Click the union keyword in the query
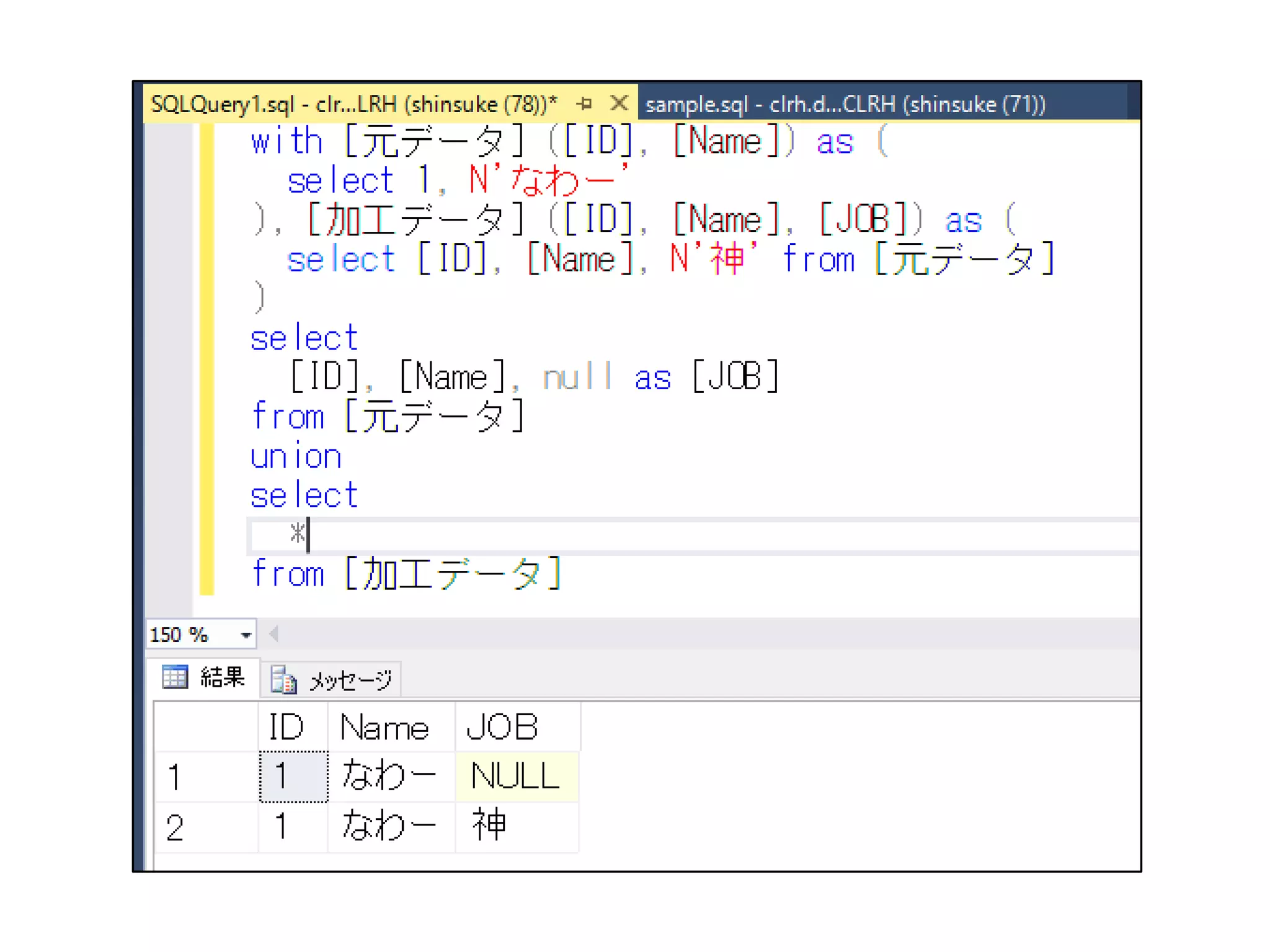The image size is (1270, 952). point(296,457)
